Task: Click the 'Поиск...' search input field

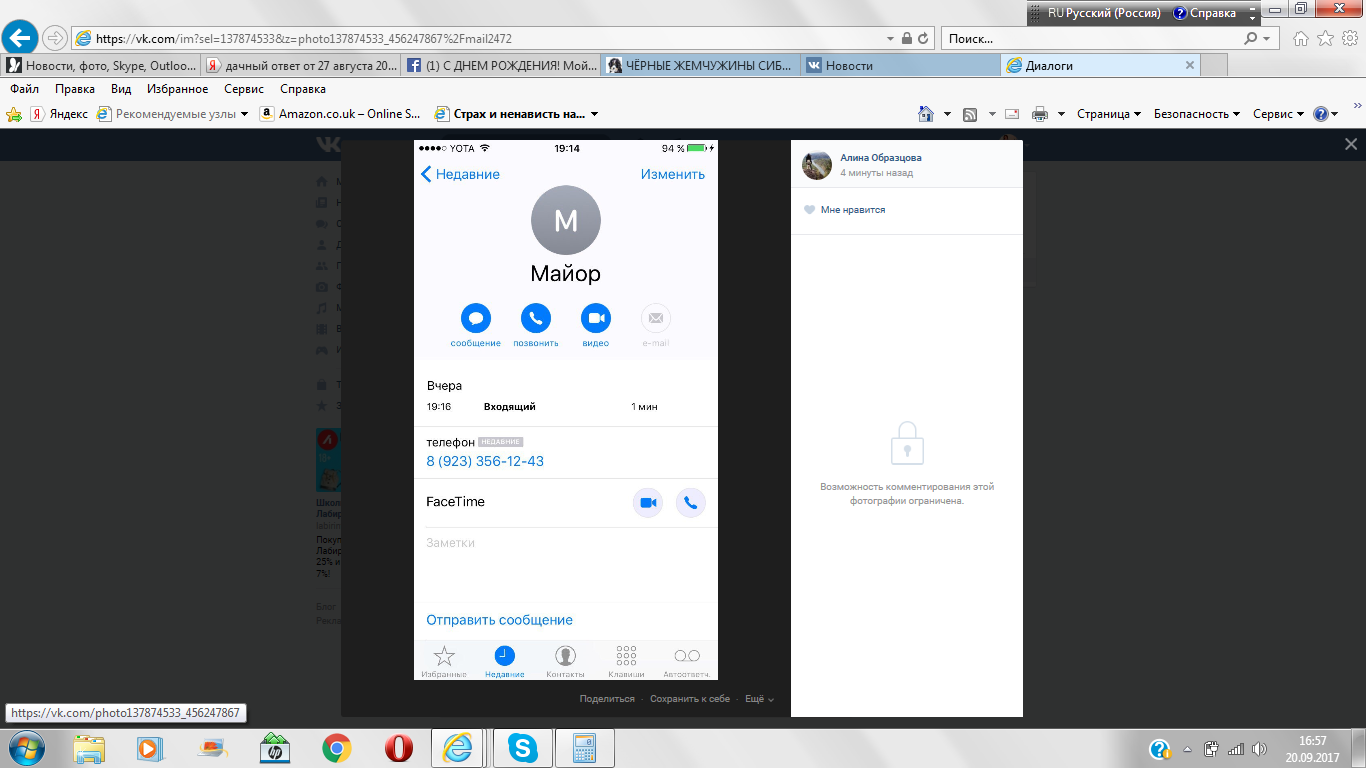Action: 1092,38
